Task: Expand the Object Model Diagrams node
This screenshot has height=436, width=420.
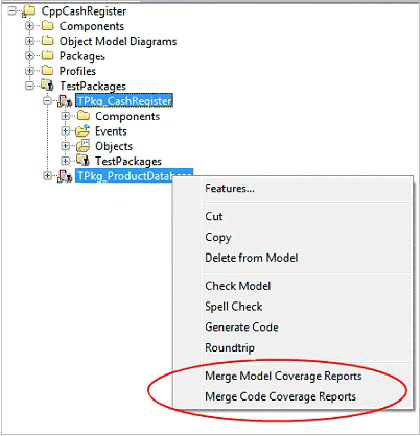Action: click(x=30, y=41)
